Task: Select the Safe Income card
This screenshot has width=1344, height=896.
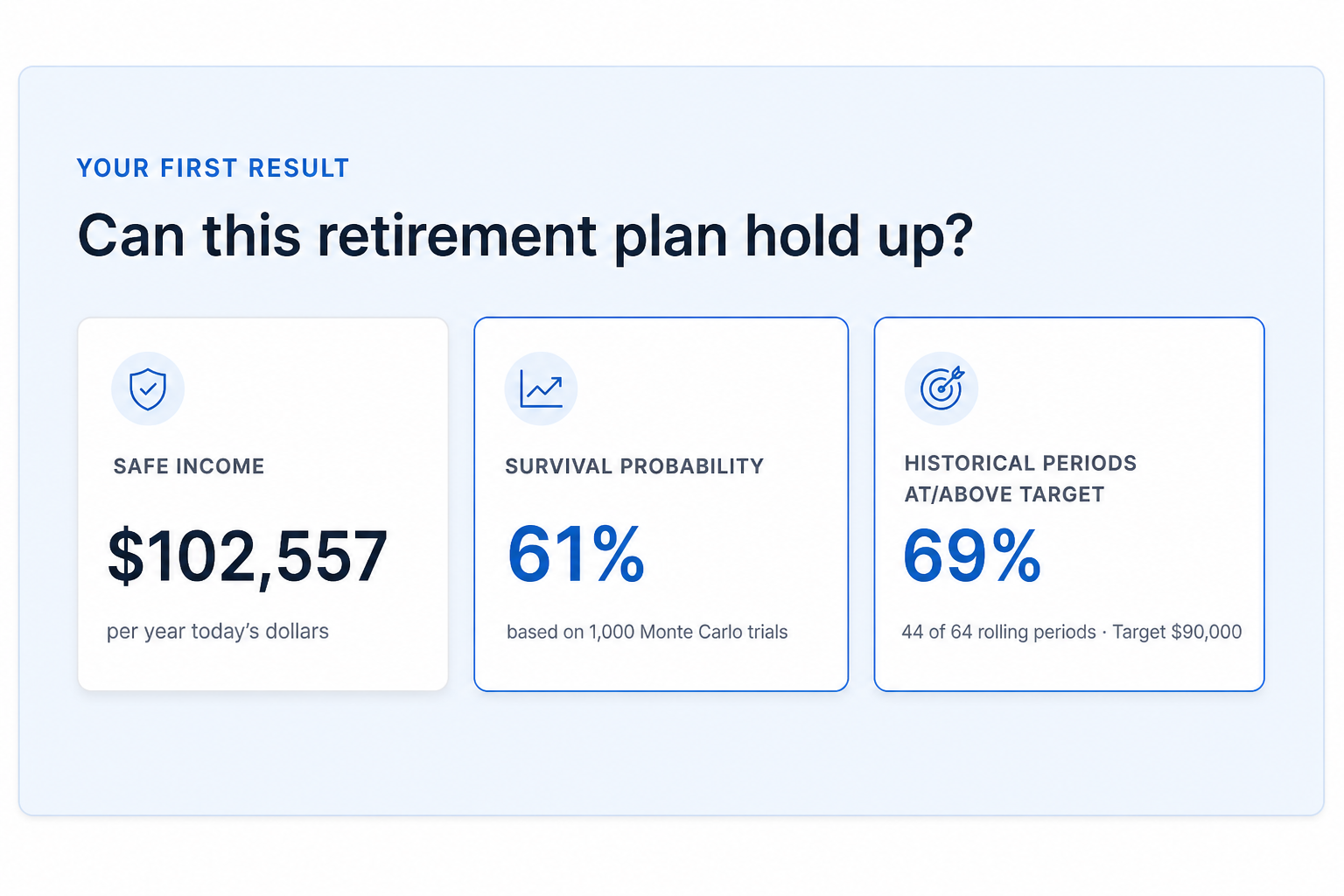Action: 263,504
